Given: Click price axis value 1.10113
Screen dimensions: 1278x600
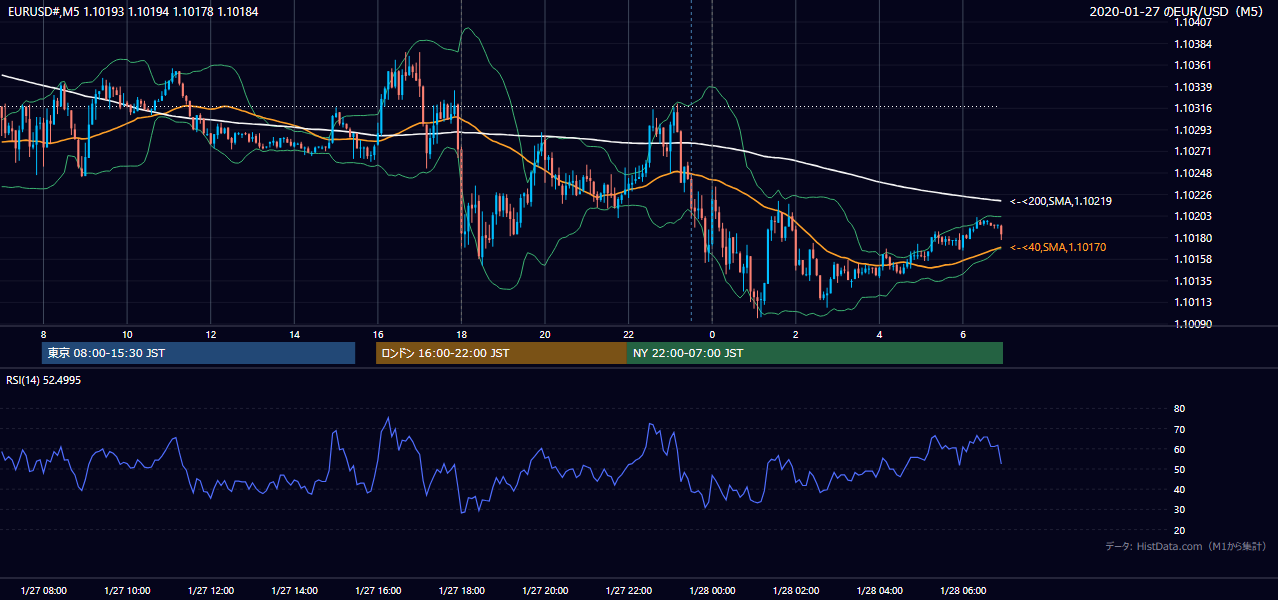Looking at the screenshot, I should [x=1193, y=302].
